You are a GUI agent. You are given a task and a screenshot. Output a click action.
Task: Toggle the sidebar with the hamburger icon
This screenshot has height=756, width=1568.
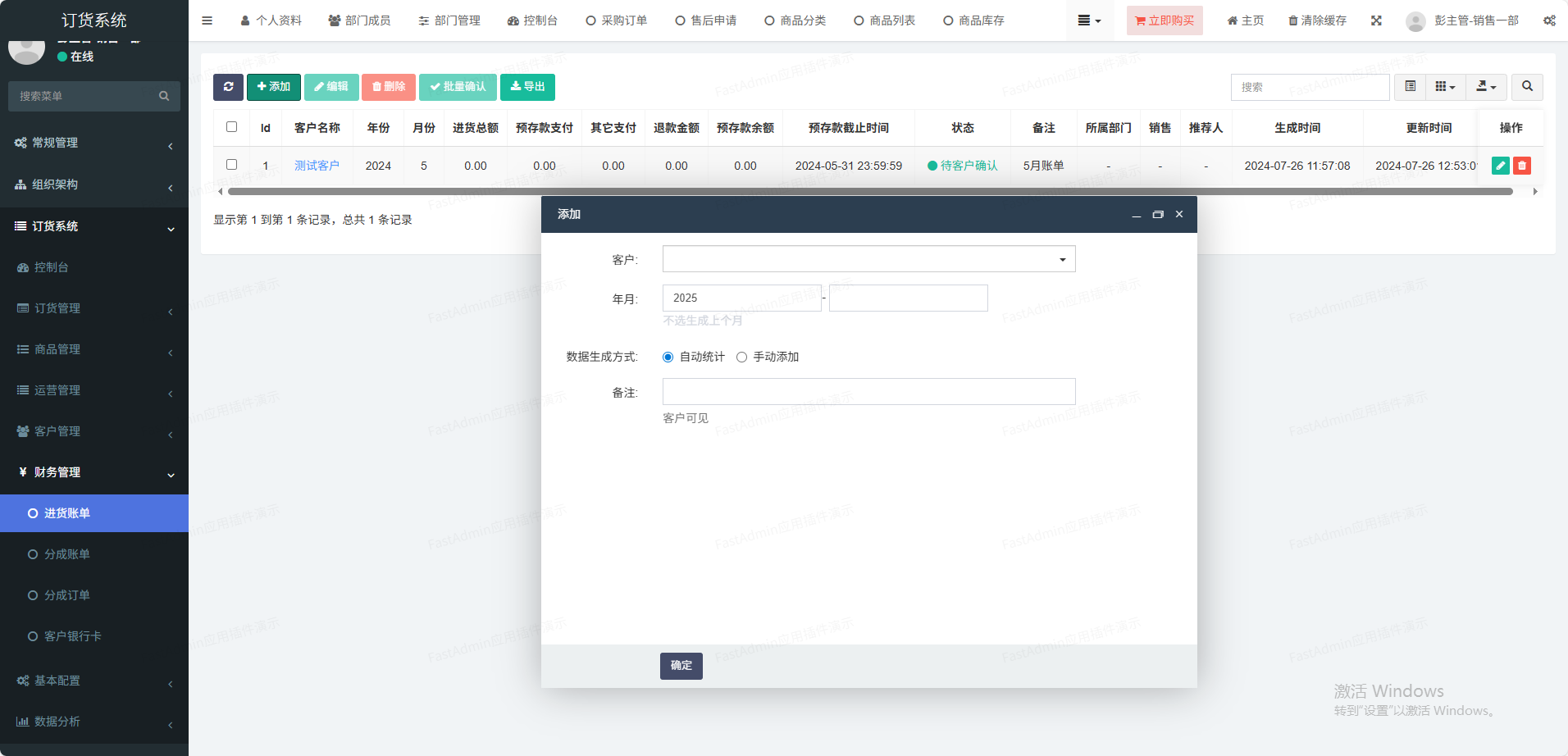[207, 20]
